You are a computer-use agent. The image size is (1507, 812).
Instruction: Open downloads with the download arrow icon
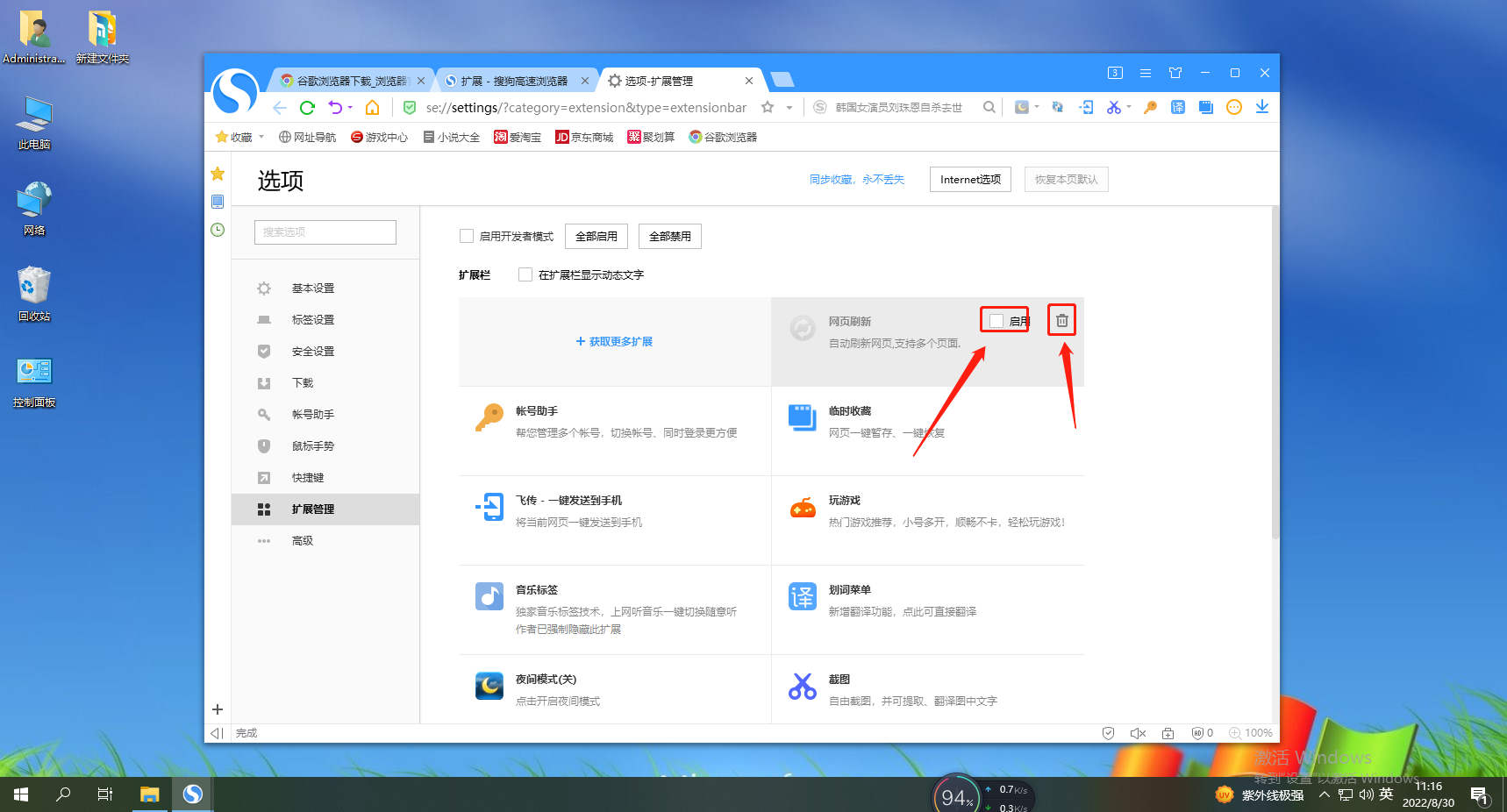tap(1262, 107)
